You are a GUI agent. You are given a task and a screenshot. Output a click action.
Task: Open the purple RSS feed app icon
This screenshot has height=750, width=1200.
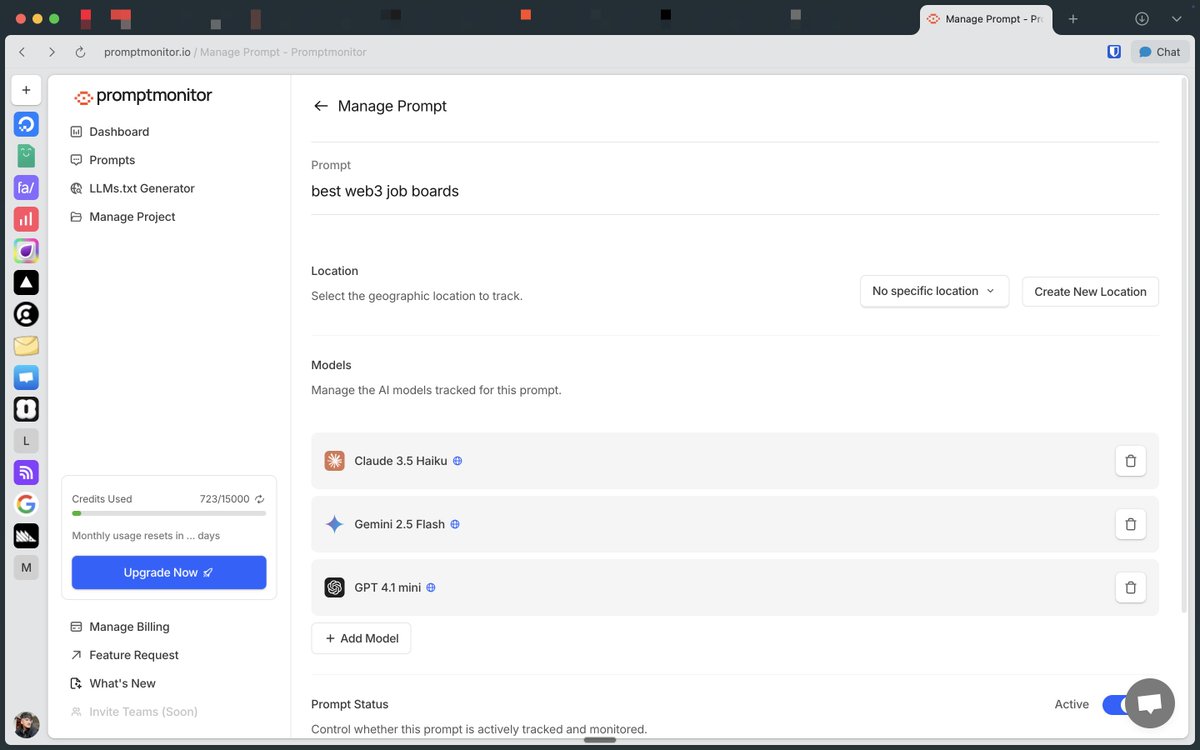coord(26,472)
